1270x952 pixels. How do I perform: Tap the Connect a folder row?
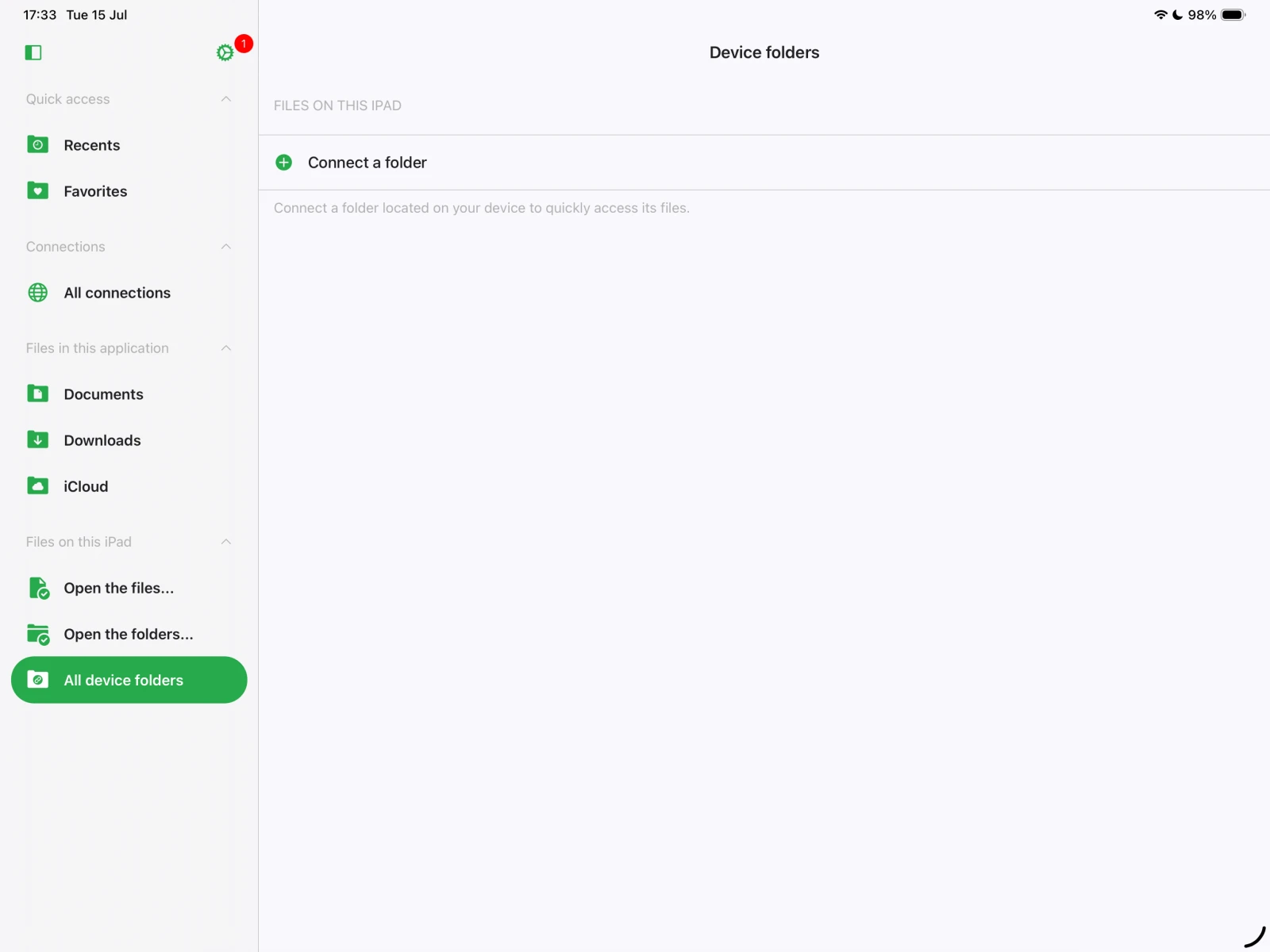click(367, 163)
